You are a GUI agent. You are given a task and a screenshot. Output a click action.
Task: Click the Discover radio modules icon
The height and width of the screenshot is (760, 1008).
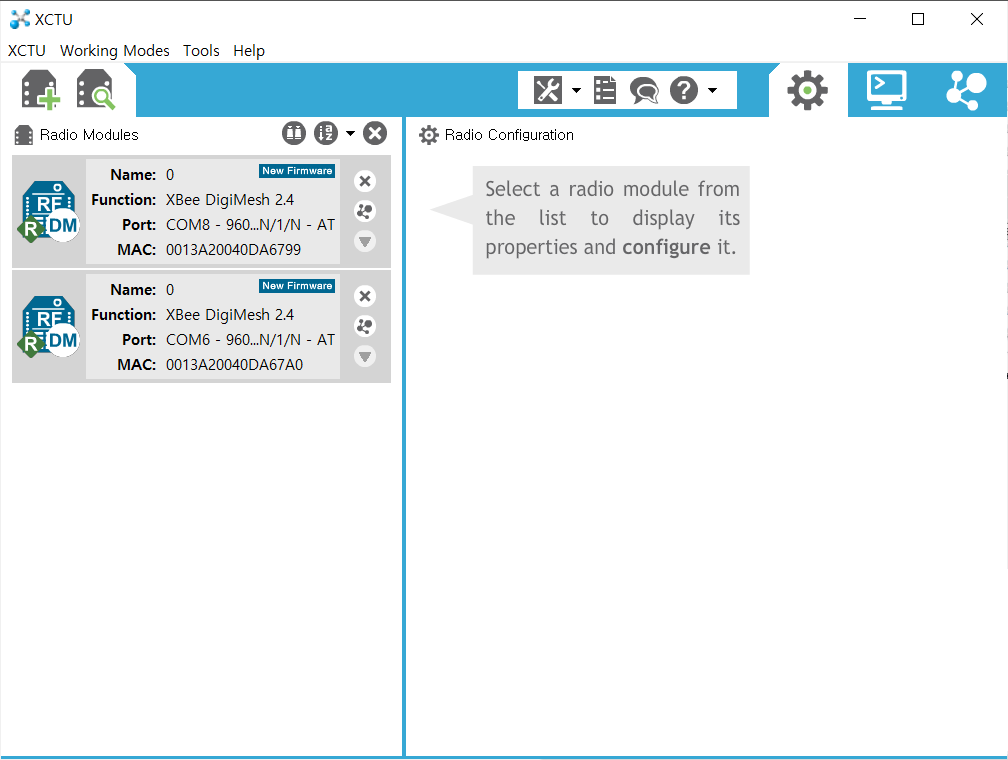pyautogui.click(x=96, y=89)
